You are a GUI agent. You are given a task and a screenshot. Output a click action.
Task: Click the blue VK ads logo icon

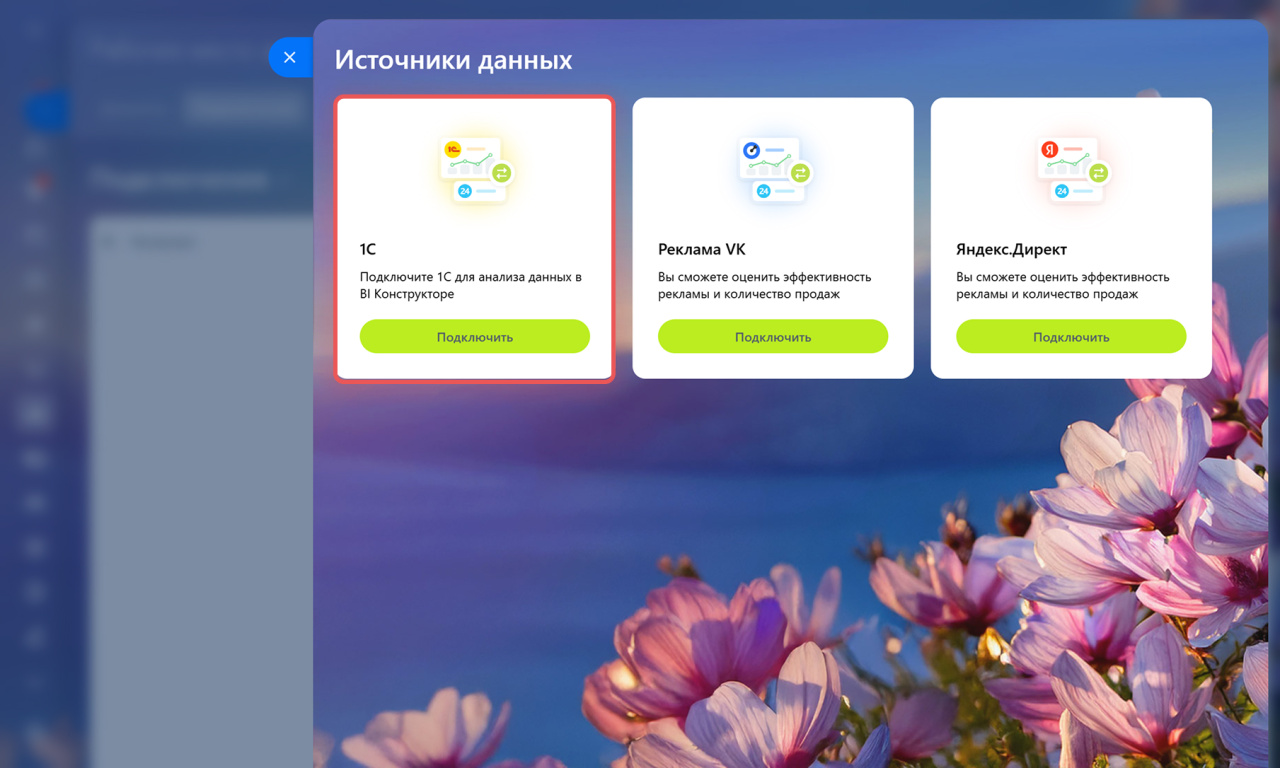[x=751, y=150]
